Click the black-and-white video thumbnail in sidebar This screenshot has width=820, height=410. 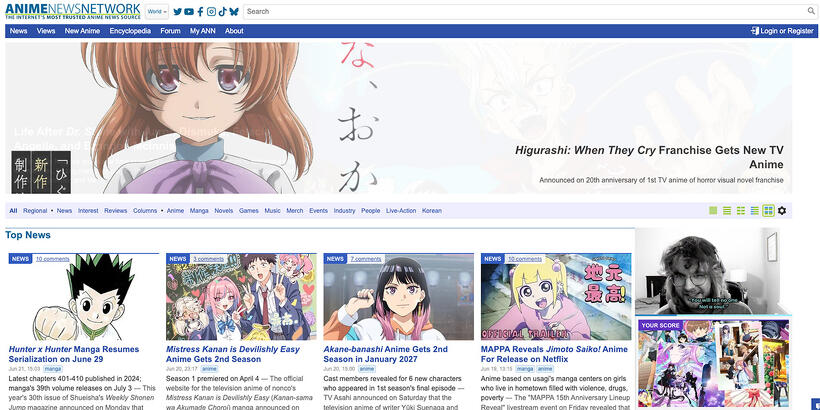707,271
